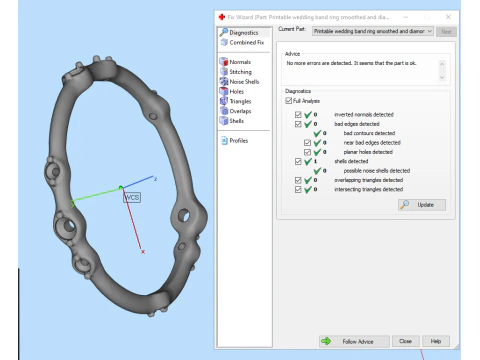The width and height of the screenshot is (480, 360).
Task: Close the Fix Wizard window with the X
Action: click(448, 17)
